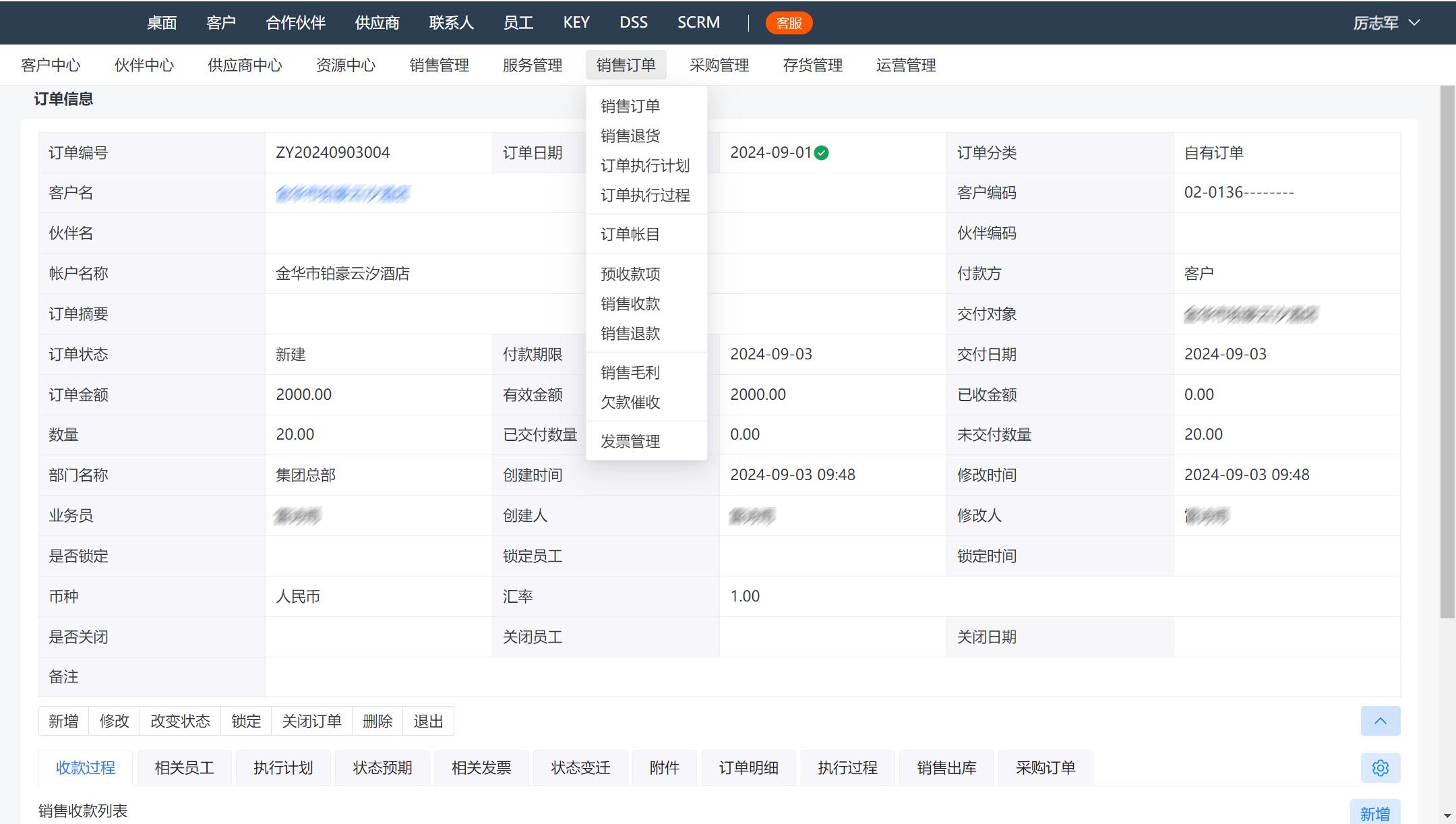
Task: Open 订单执行计划 menu entry
Action: [x=645, y=166]
